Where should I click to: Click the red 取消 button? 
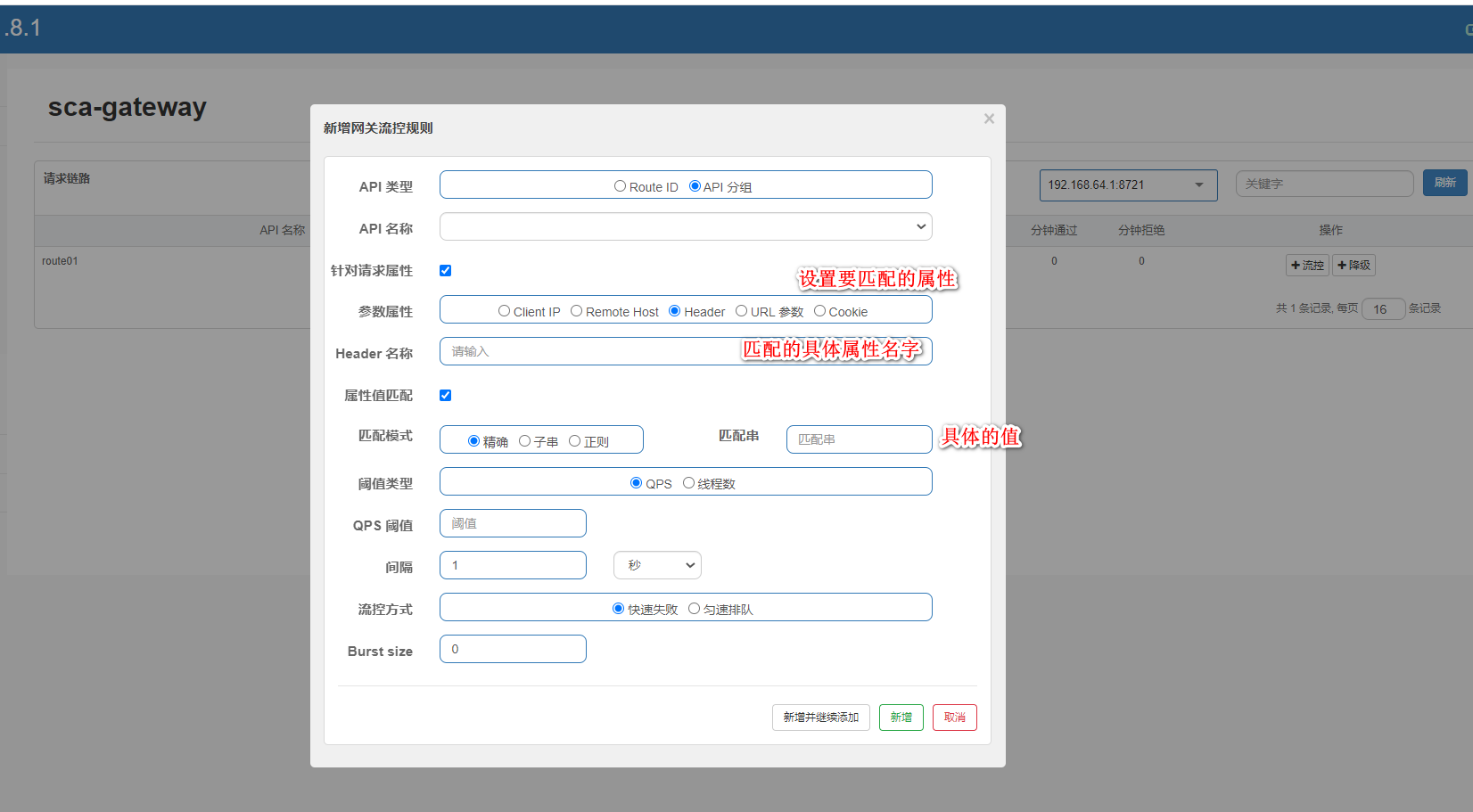tap(955, 718)
